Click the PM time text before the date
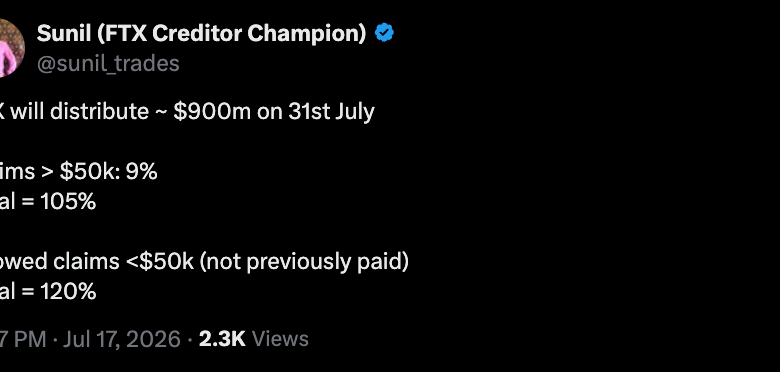 pyautogui.click(x=29, y=339)
